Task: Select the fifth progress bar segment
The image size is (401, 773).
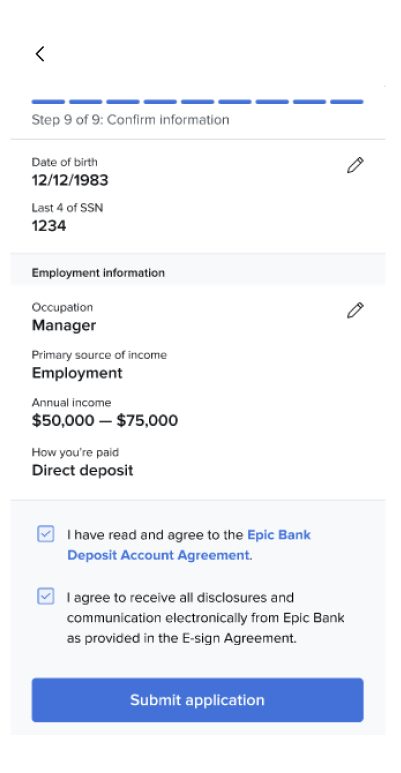Action: coord(197,102)
